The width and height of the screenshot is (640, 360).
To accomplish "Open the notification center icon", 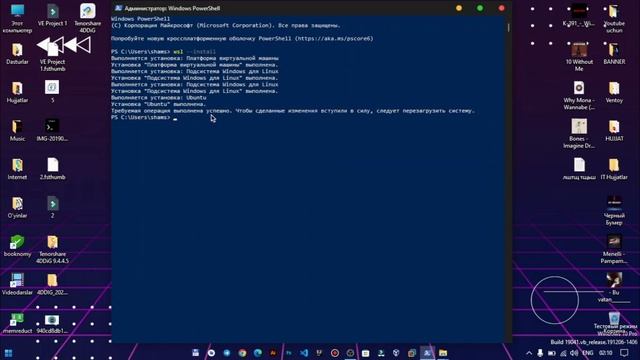I will 624,353.
